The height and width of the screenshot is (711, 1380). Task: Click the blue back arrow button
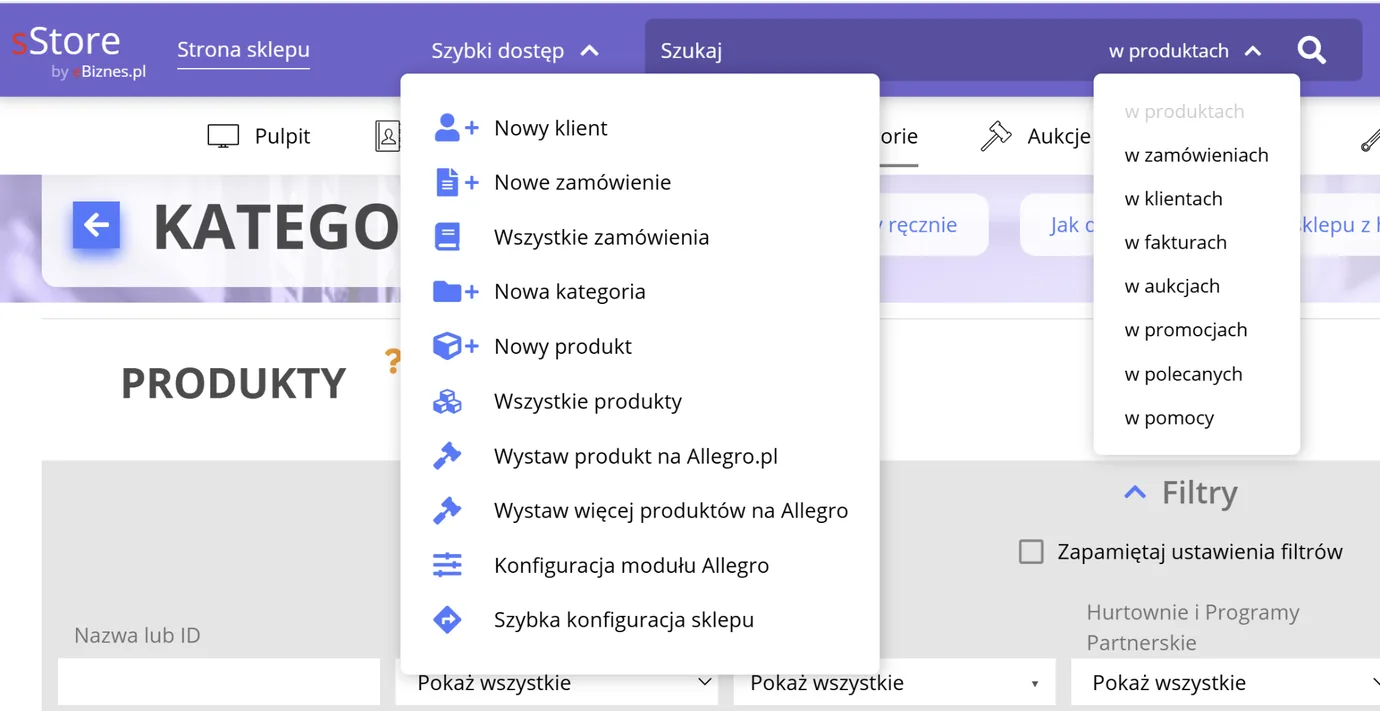pos(96,225)
